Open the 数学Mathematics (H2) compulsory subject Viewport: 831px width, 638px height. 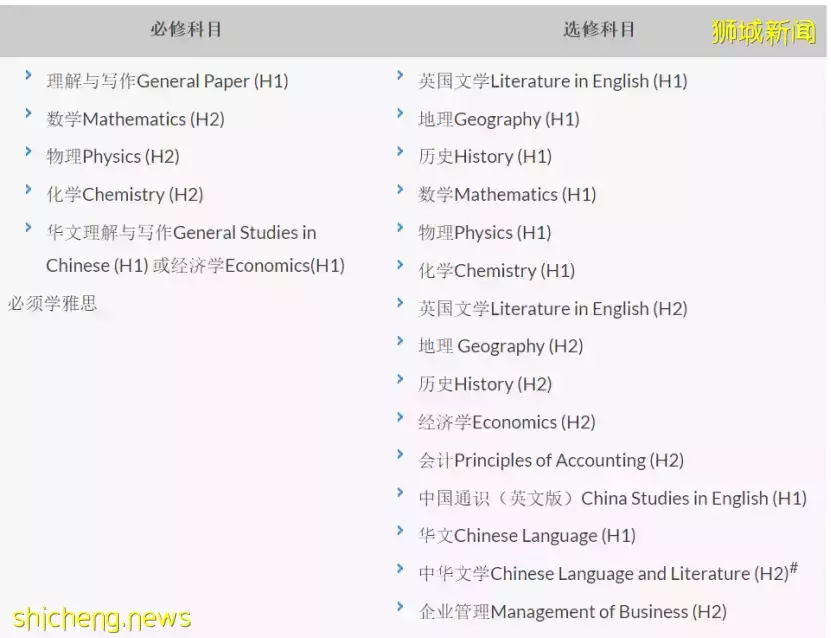pyautogui.click(x=135, y=119)
